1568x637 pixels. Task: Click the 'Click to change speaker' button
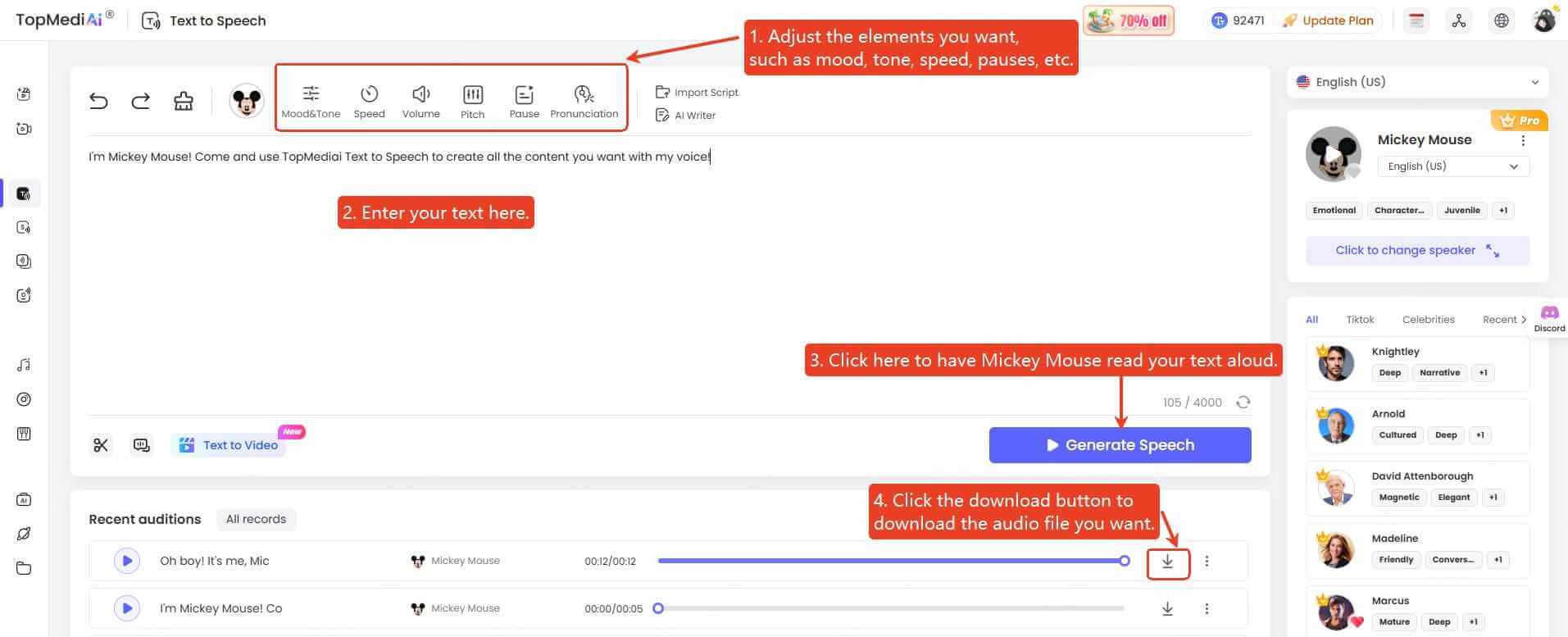tap(1417, 251)
